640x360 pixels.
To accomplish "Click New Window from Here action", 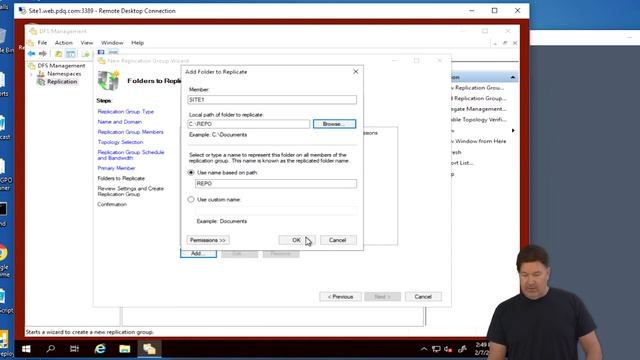I will (479, 141).
